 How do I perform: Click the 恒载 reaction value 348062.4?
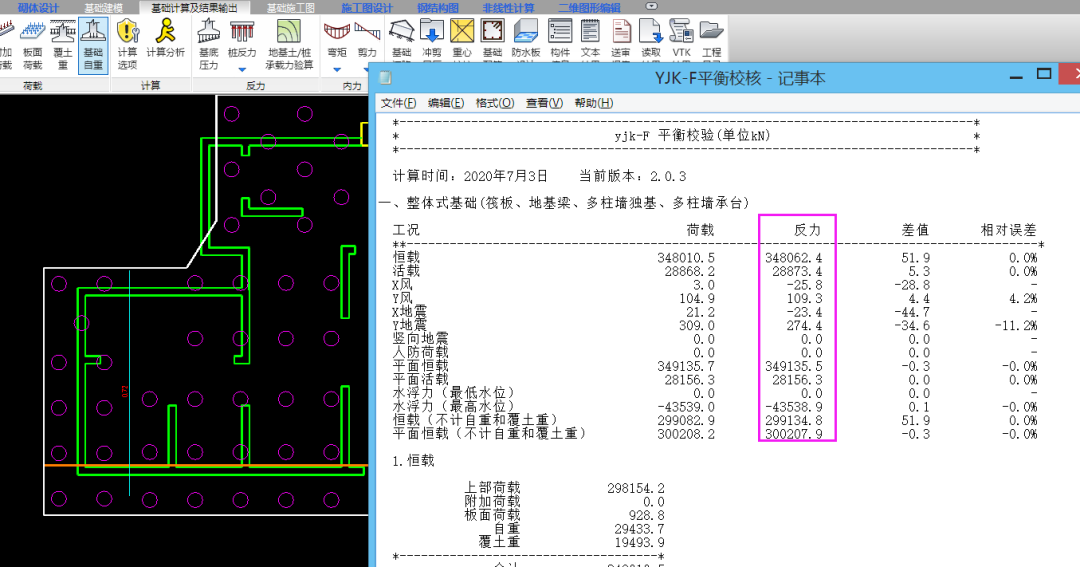pos(793,258)
